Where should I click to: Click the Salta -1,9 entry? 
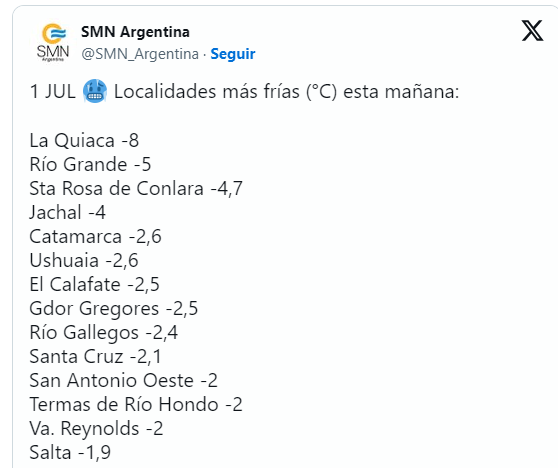pyautogui.click(x=70, y=453)
